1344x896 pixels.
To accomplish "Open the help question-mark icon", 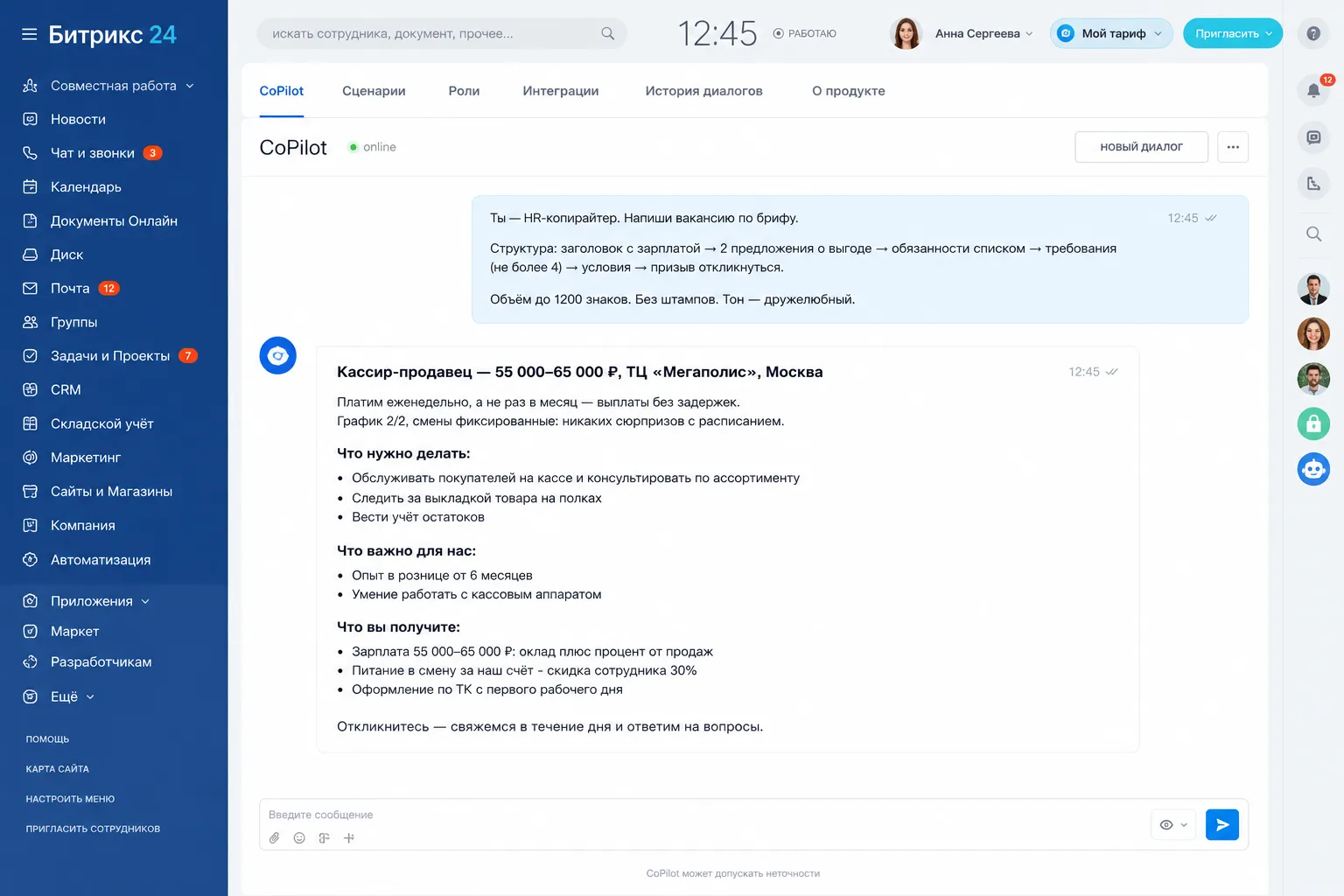I will pos(1313,33).
